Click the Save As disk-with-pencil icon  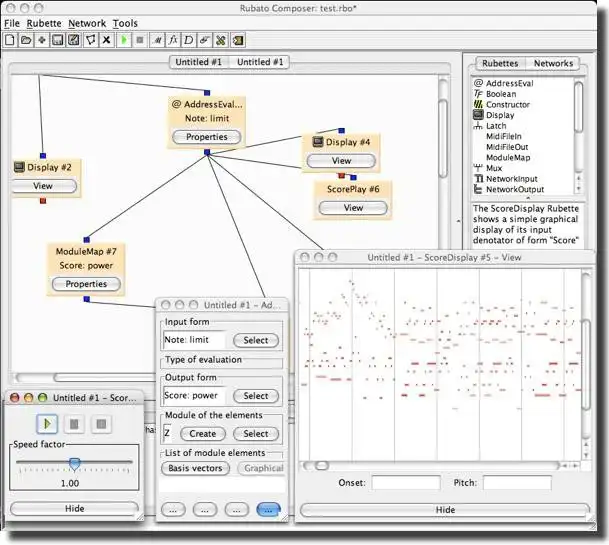(74, 40)
